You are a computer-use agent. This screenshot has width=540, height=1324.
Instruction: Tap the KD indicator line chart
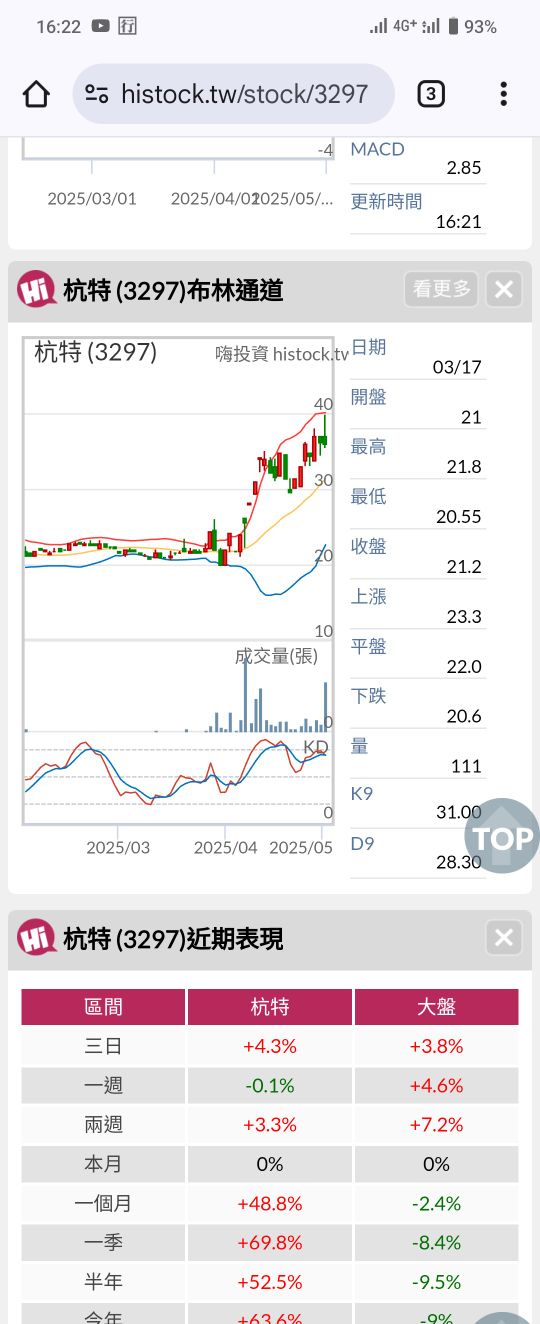pos(179,778)
